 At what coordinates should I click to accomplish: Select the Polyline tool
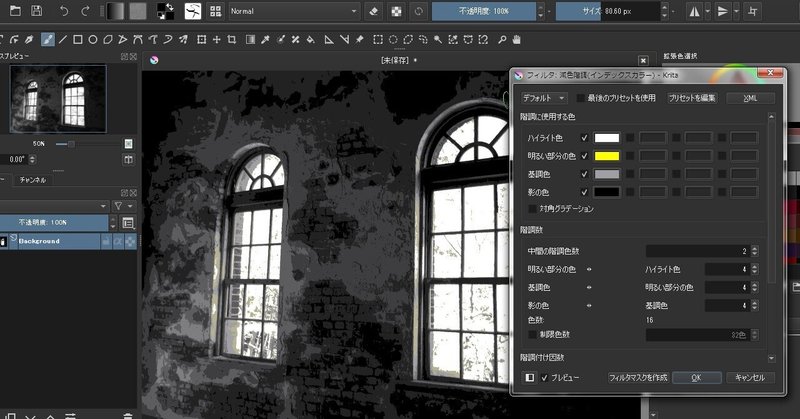122,39
